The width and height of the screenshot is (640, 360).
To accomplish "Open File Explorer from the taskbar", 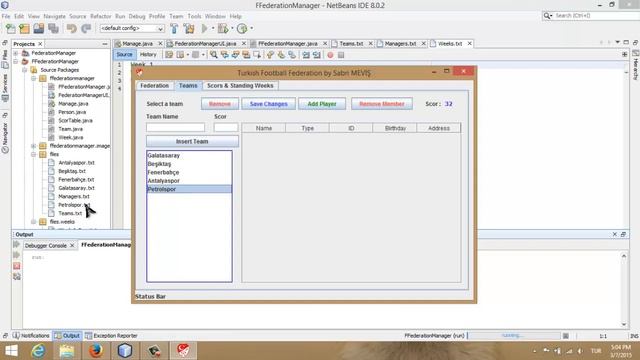I will coord(67,351).
